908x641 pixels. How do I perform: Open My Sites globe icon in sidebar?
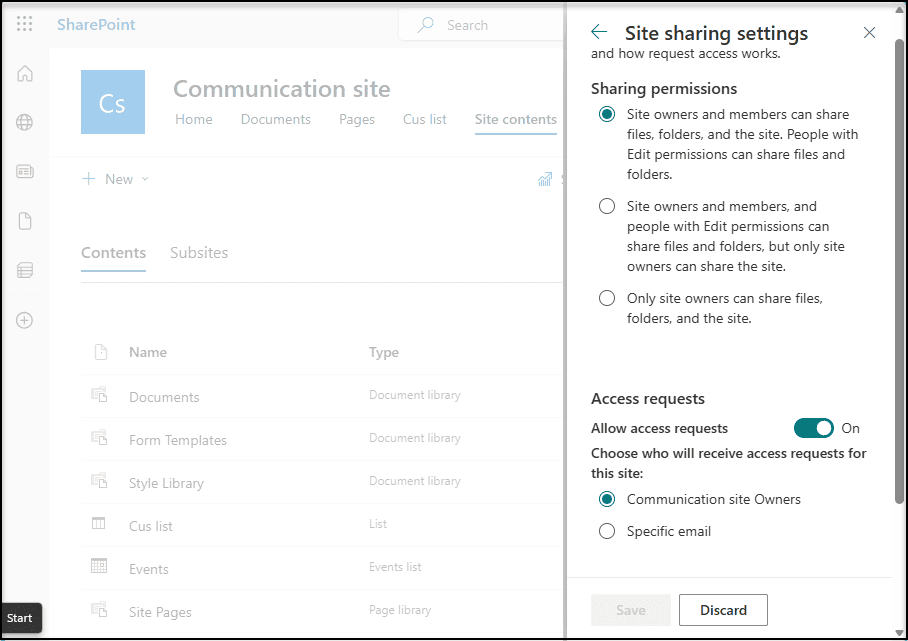24,122
